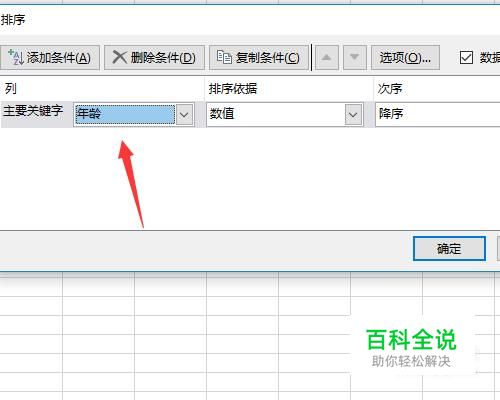Click the 删除条件(D) button
Screen dimensions: 500x400
point(154,58)
